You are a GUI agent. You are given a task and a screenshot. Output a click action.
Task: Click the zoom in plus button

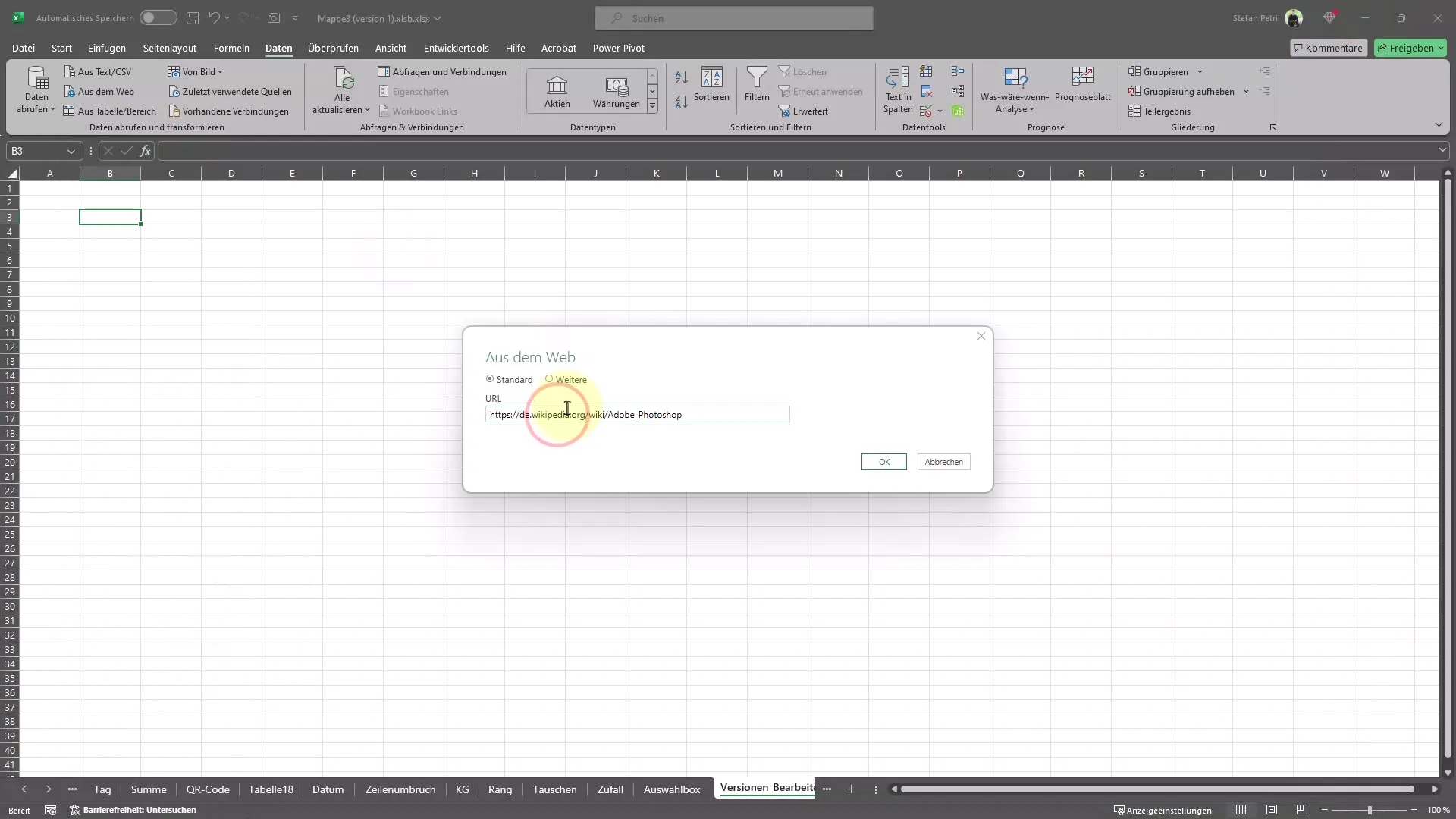coord(1414,810)
